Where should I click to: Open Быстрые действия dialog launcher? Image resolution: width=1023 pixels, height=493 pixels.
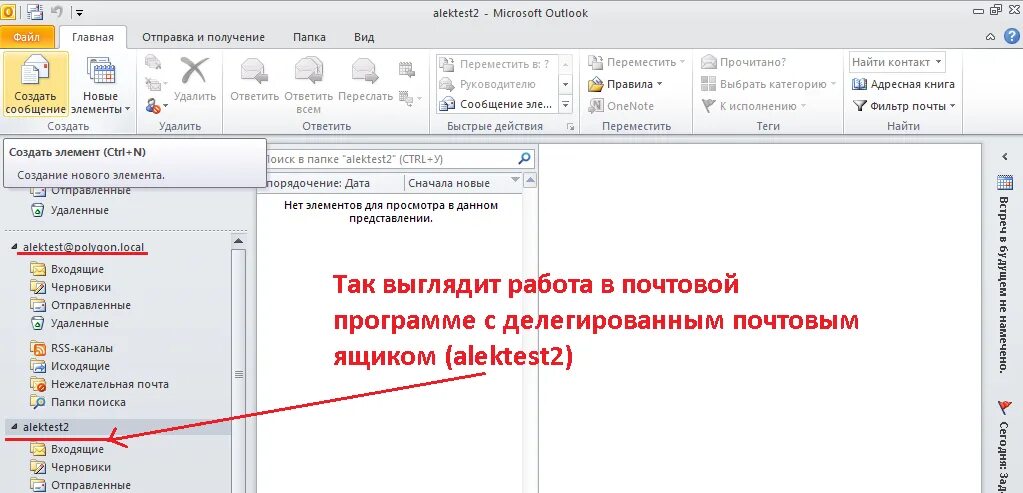(570, 127)
